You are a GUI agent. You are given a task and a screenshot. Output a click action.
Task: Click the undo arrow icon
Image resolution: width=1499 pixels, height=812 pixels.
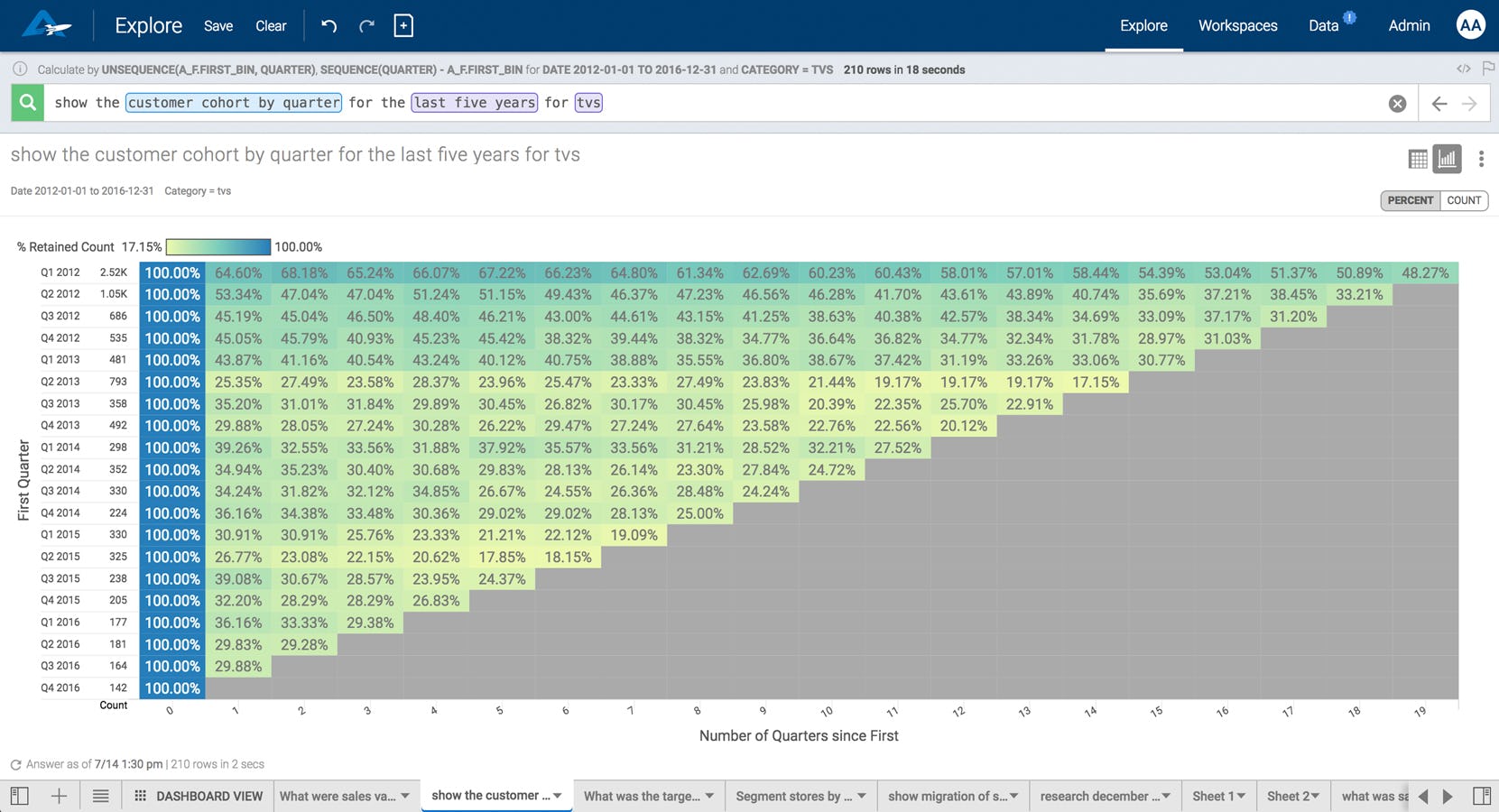click(x=329, y=26)
